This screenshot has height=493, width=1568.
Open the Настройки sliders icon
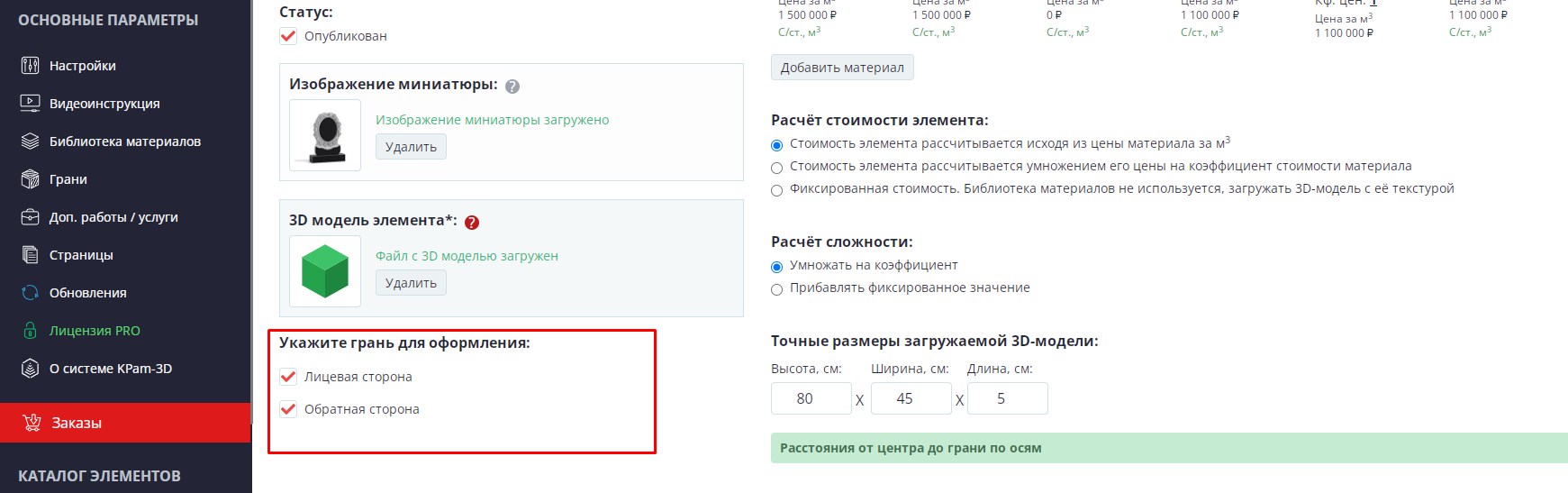tap(30, 66)
